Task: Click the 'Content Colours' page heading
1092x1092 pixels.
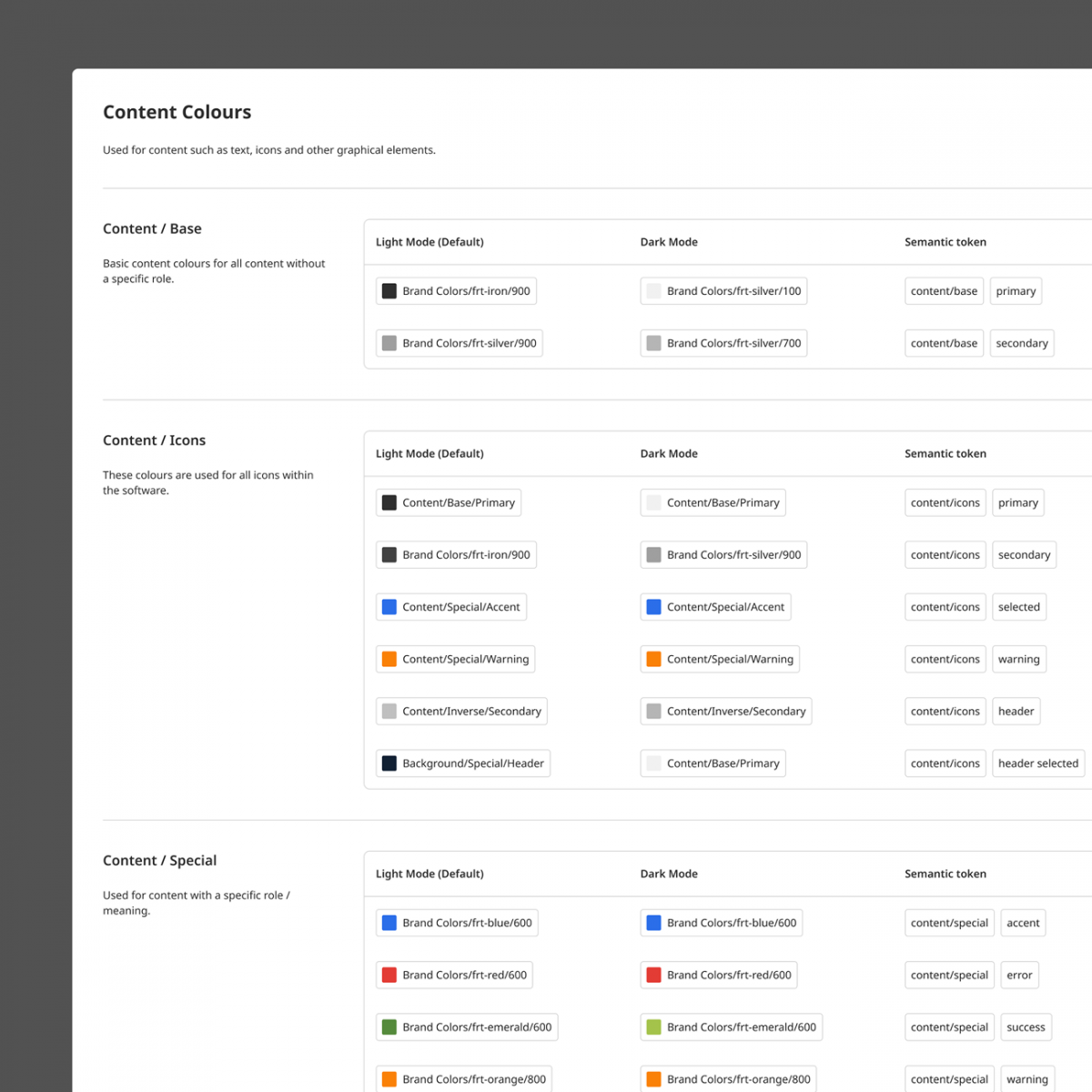Action: point(177,112)
